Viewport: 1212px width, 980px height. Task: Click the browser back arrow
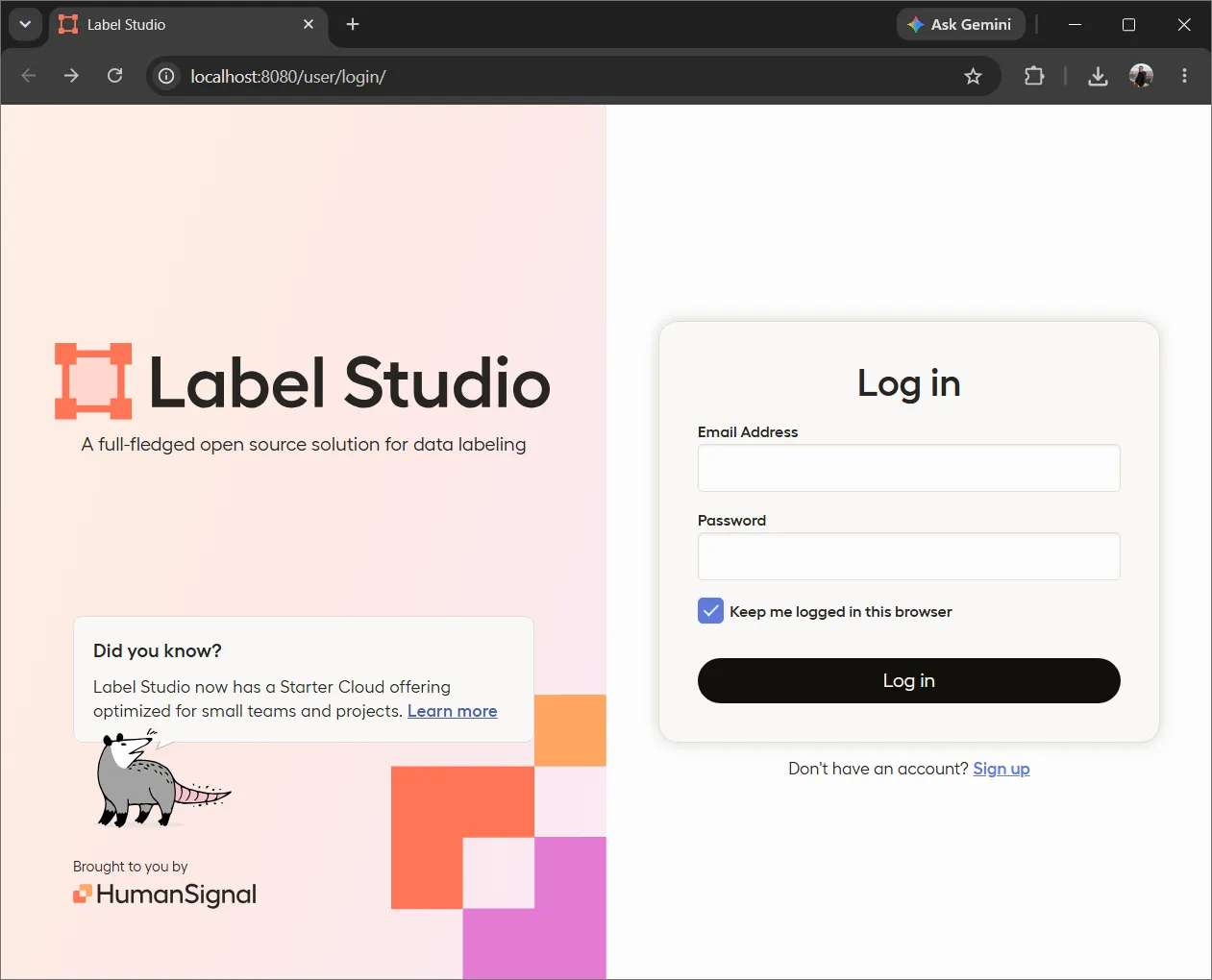(x=29, y=76)
